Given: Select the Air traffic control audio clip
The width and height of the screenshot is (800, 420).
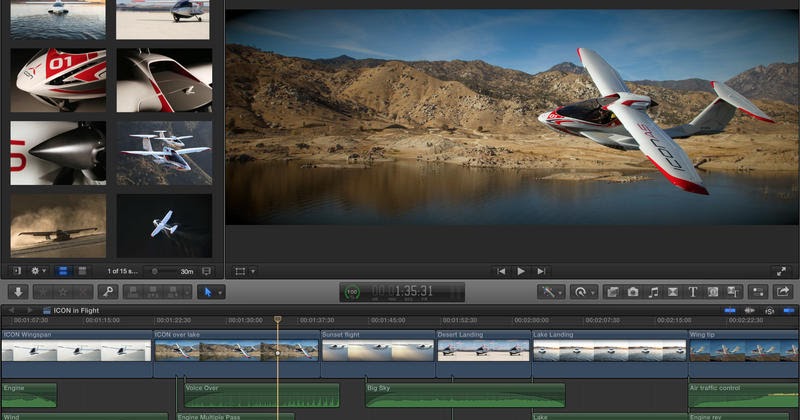Looking at the screenshot, I should (x=744, y=396).
